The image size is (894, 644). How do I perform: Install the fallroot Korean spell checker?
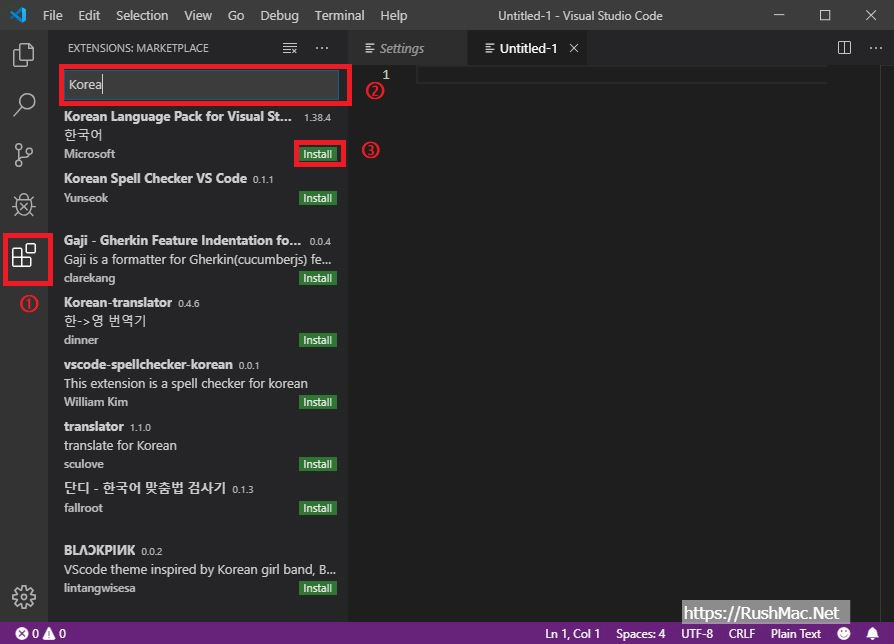click(x=318, y=508)
